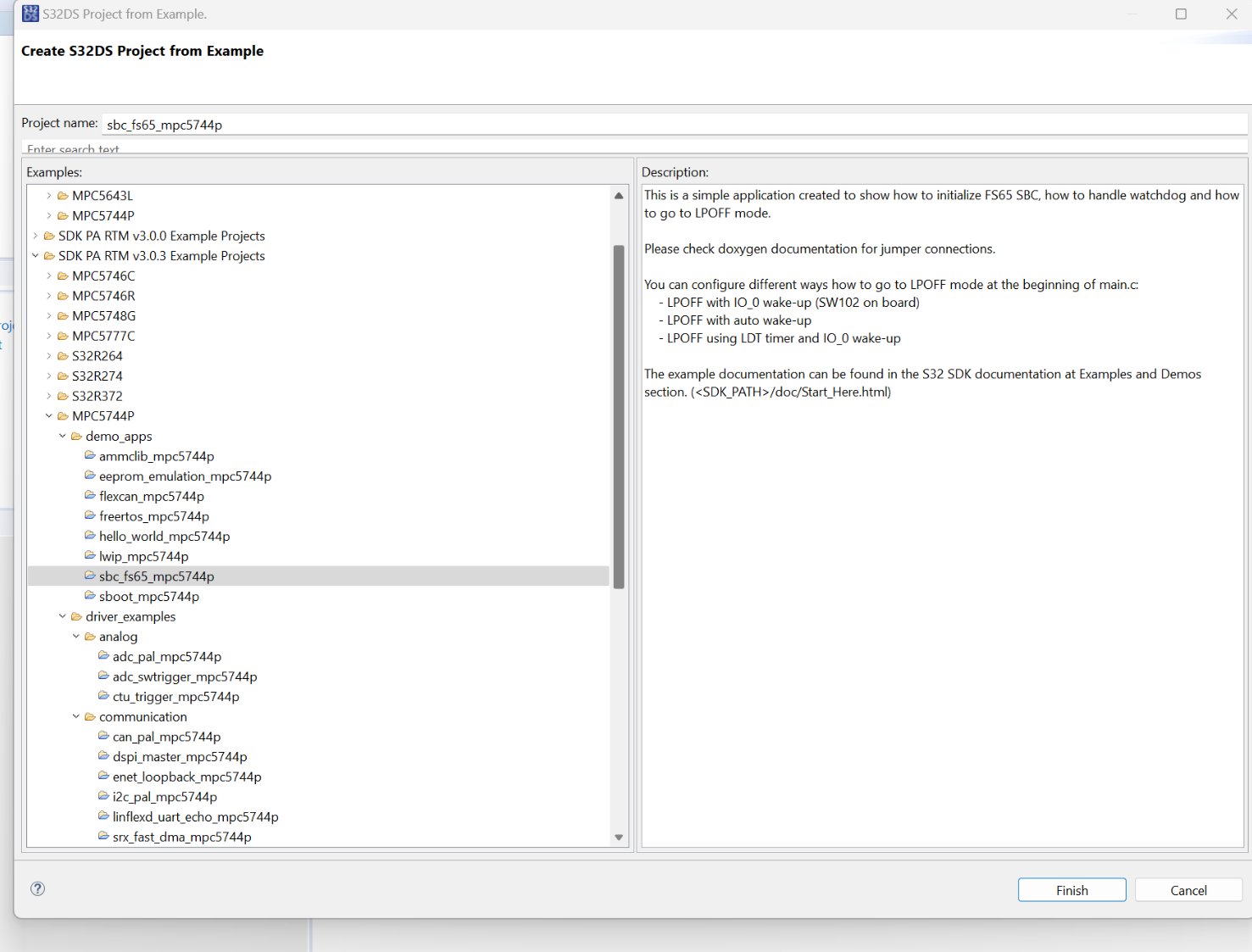The image size is (1252, 952).
Task: Click the Cancel button
Action: point(1188,889)
